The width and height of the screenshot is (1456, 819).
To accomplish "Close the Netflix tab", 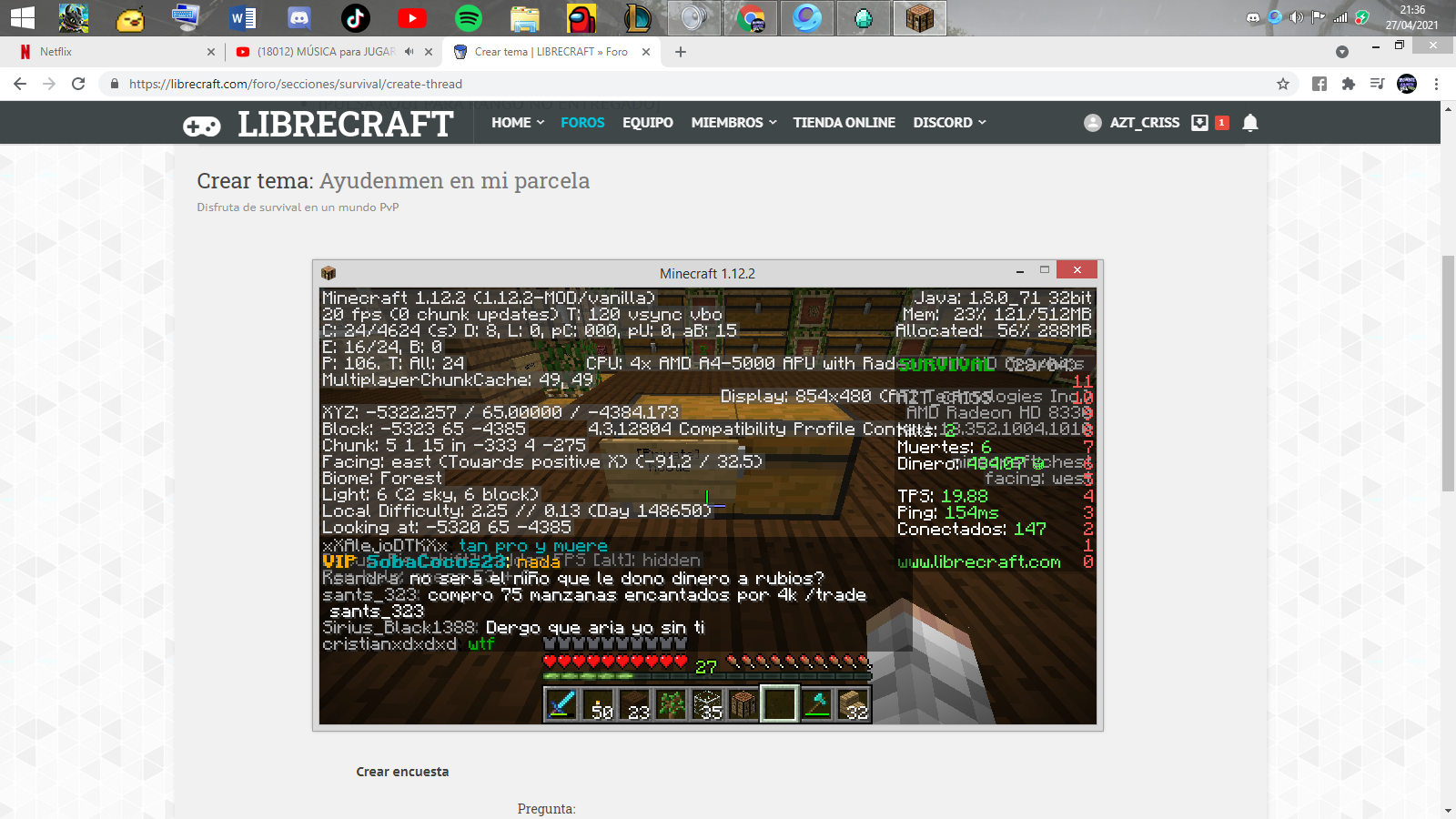I will point(211,52).
